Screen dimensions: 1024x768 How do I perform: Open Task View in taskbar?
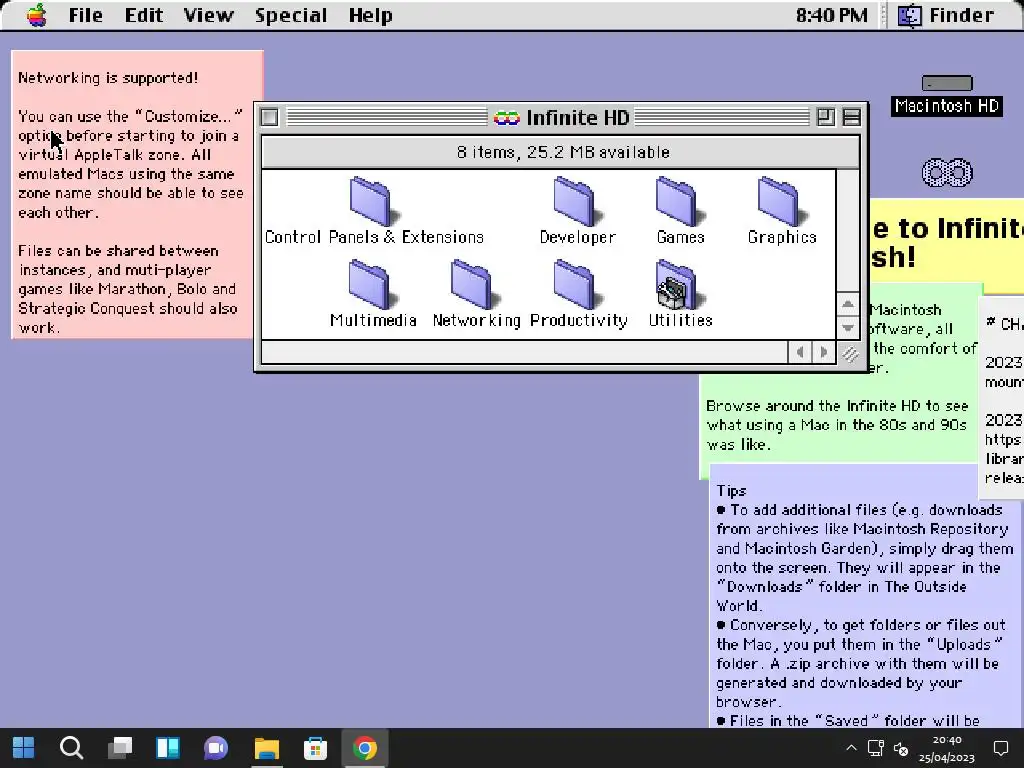coord(120,748)
